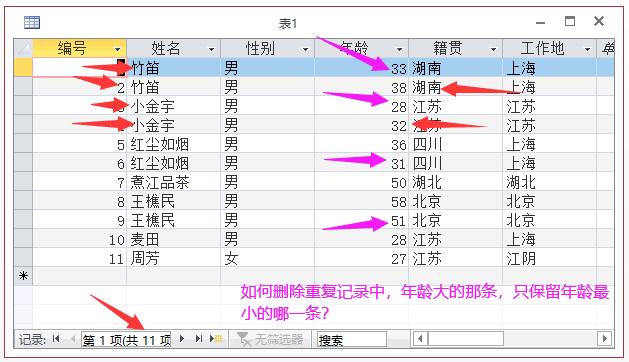Go to previous record navigation arrow
This screenshot has width=629, height=362.
pyautogui.click(x=73, y=339)
